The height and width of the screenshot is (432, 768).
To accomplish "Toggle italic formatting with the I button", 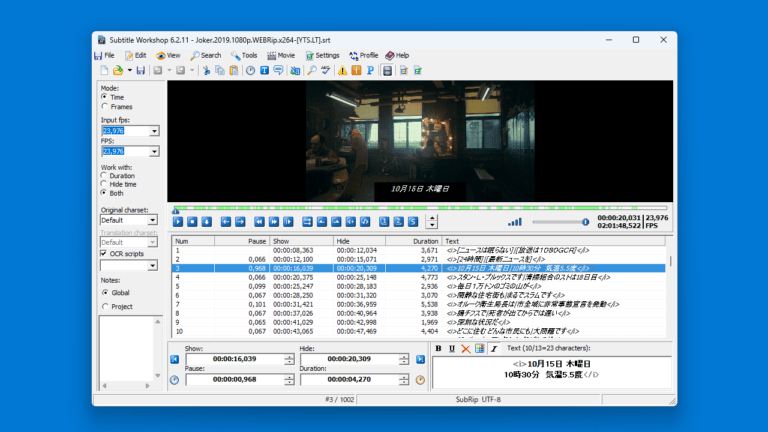I will point(494,349).
